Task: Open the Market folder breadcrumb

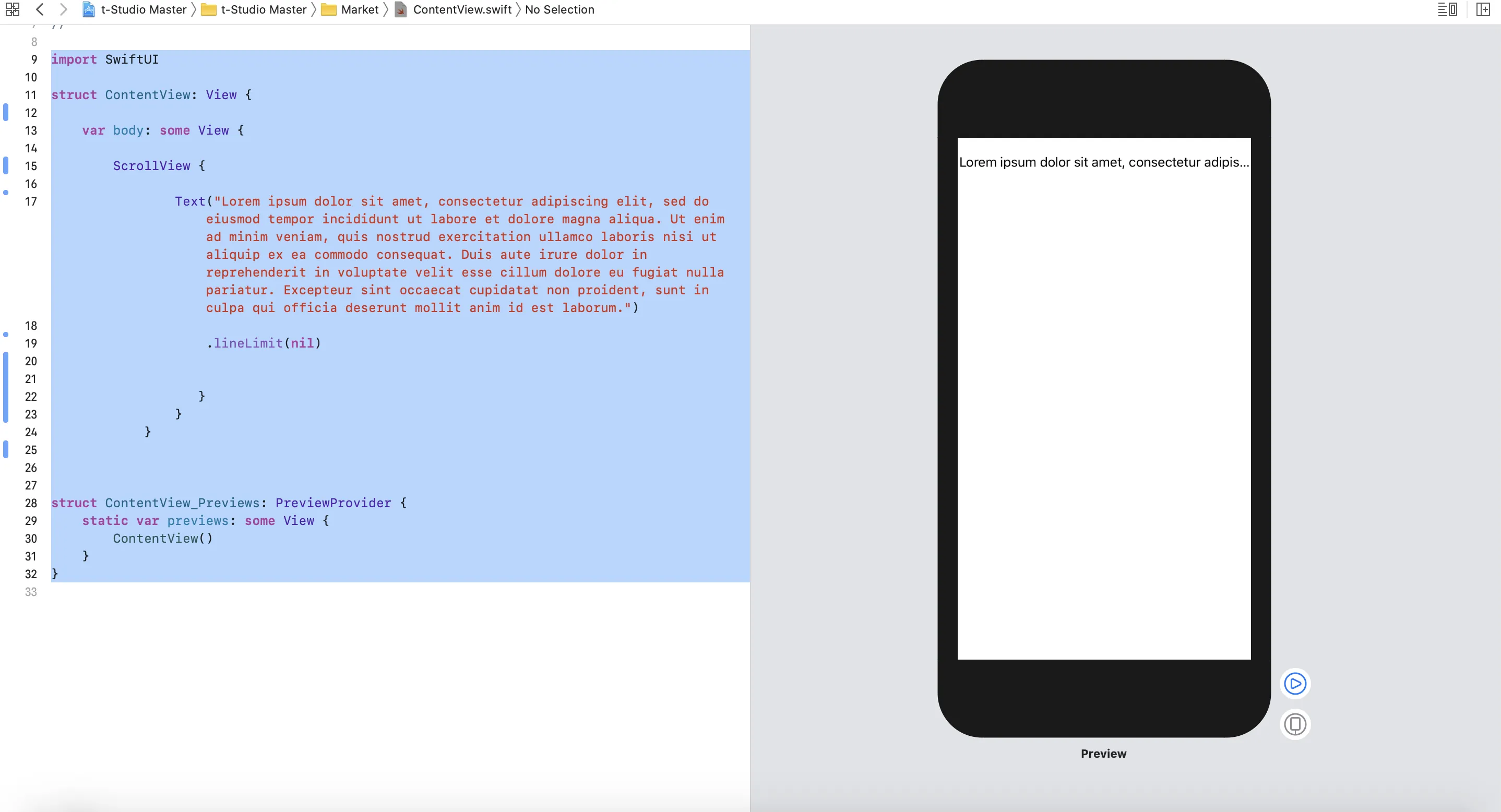Action: coord(359,10)
